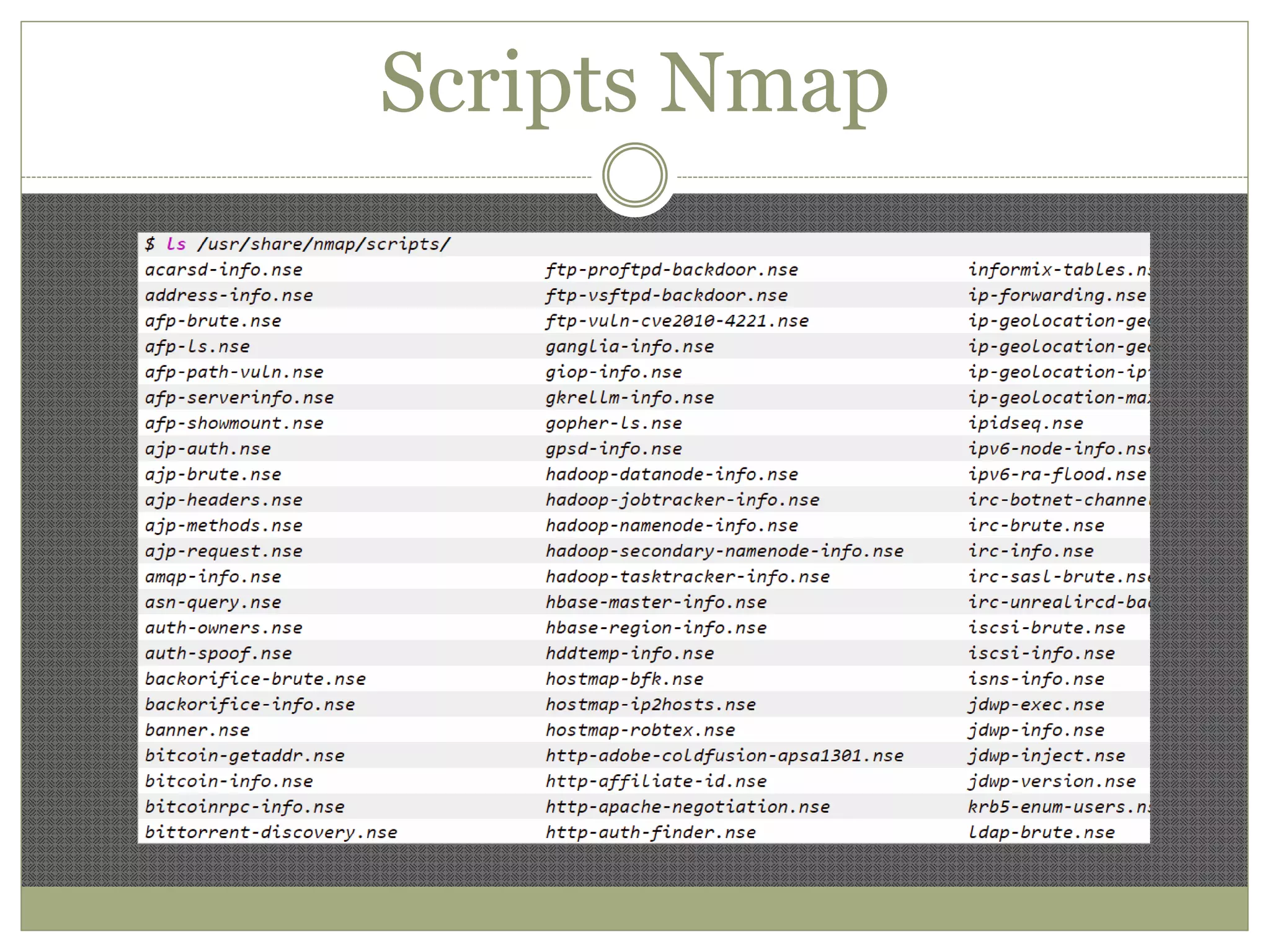The width and height of the screenshot is (1270, 952).
Task: Click the circle ornament below the title
Action: [634, 175]
